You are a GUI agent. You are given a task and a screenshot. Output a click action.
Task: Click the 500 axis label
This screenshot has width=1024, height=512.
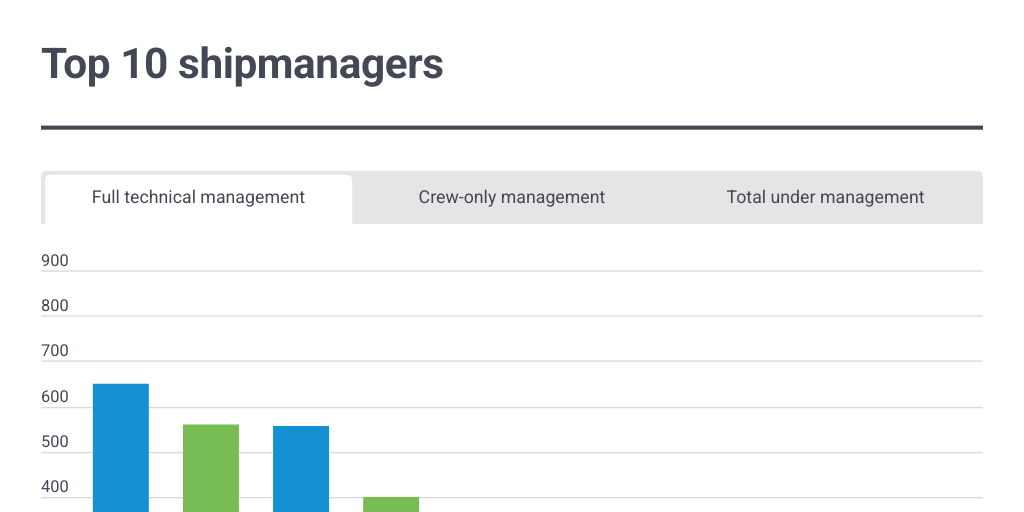click(x=55, y=442)
